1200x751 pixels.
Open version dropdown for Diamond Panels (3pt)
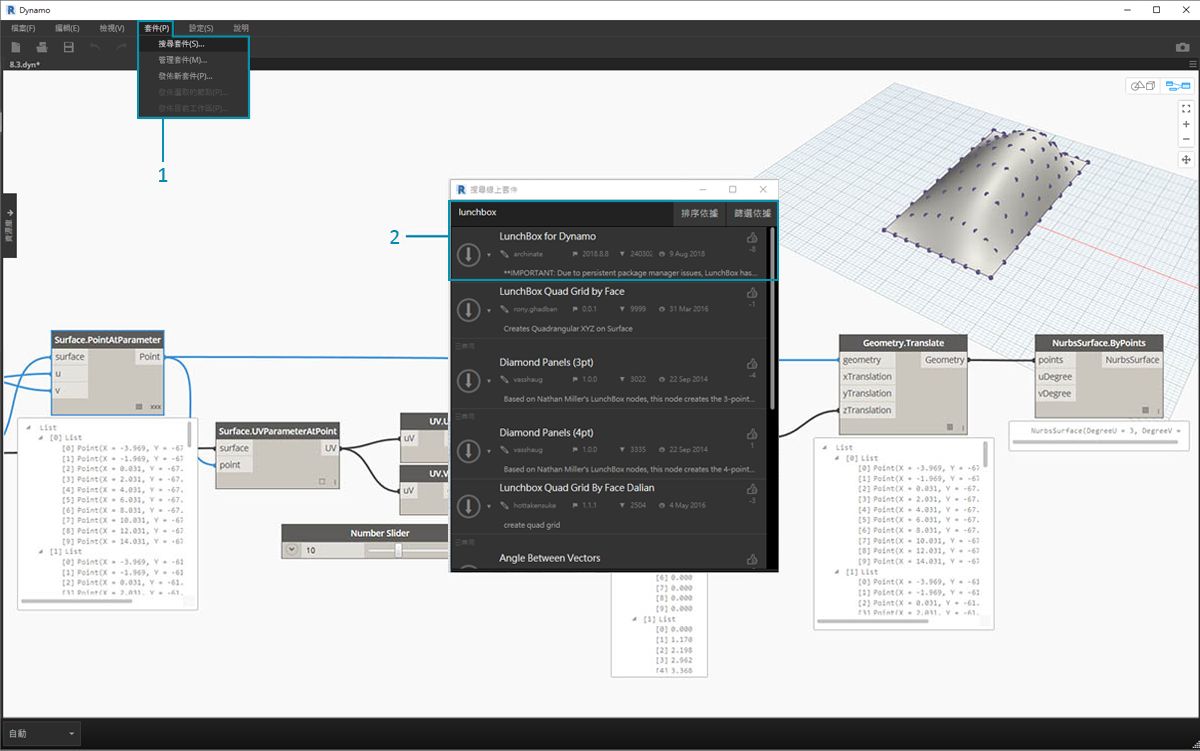tap(489, 381)
